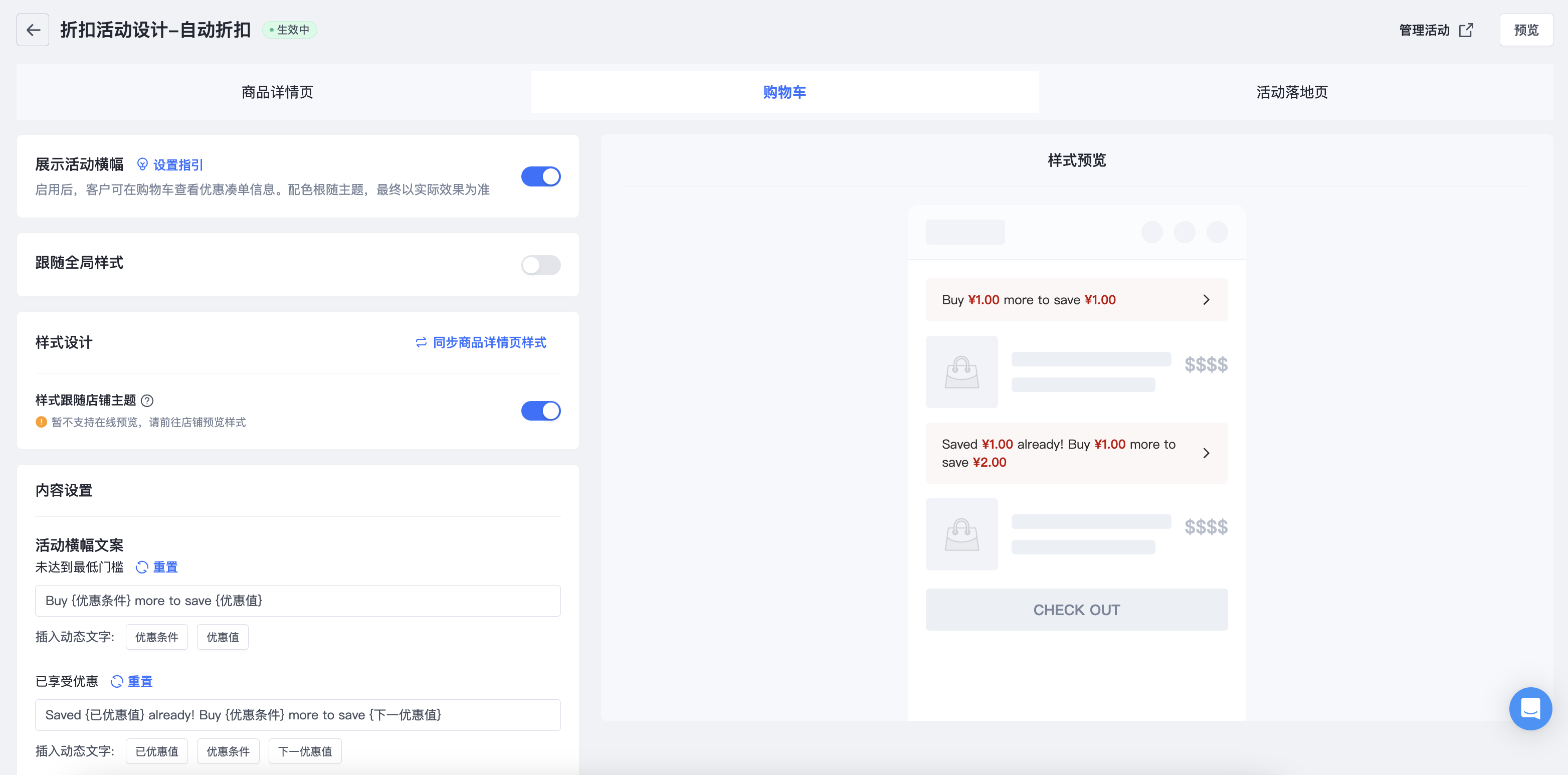The width and height of the screenshot is (1568, 775).
Task: Switch to the 活动落地页 tab
Action: [1292, 92]
